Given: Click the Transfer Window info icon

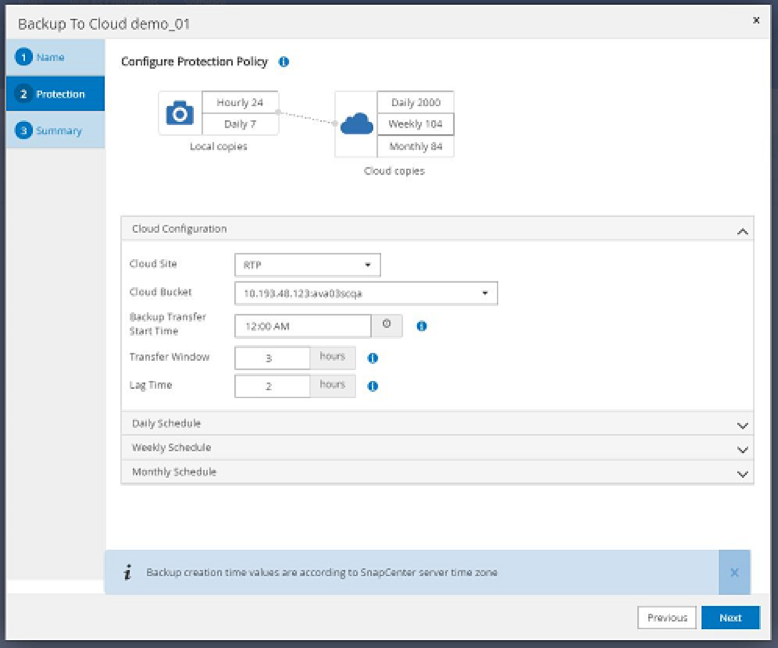Looking at the screenshot, I should (373, 357).
